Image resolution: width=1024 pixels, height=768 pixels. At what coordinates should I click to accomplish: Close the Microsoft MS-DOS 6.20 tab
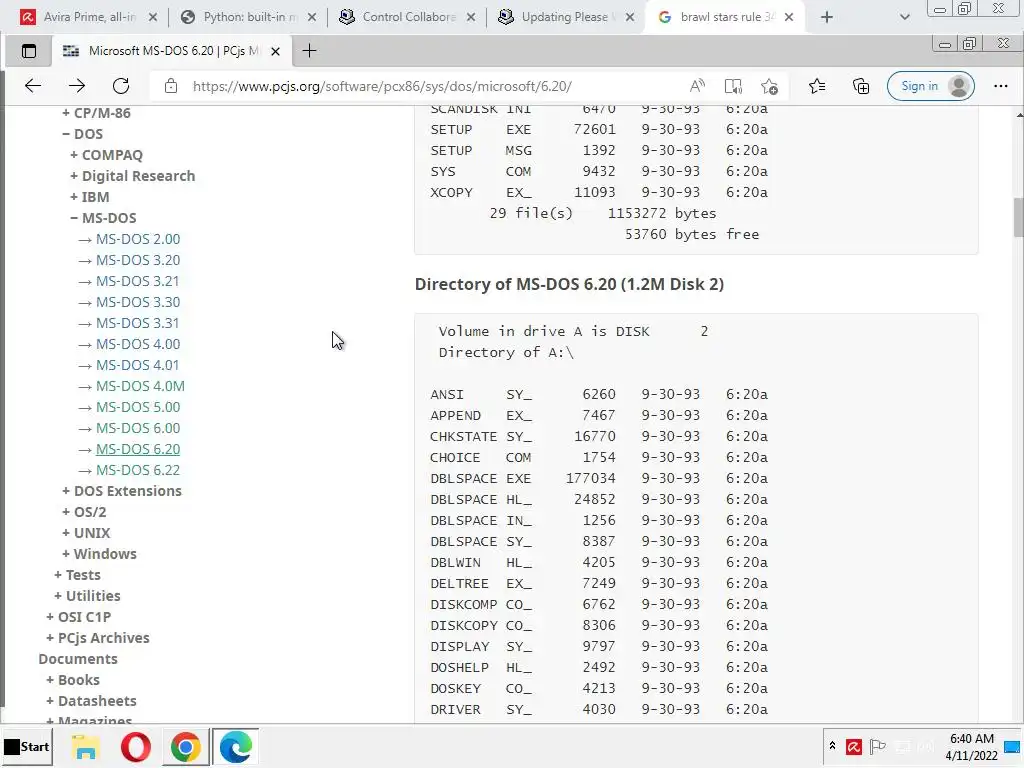click(276, 51)
